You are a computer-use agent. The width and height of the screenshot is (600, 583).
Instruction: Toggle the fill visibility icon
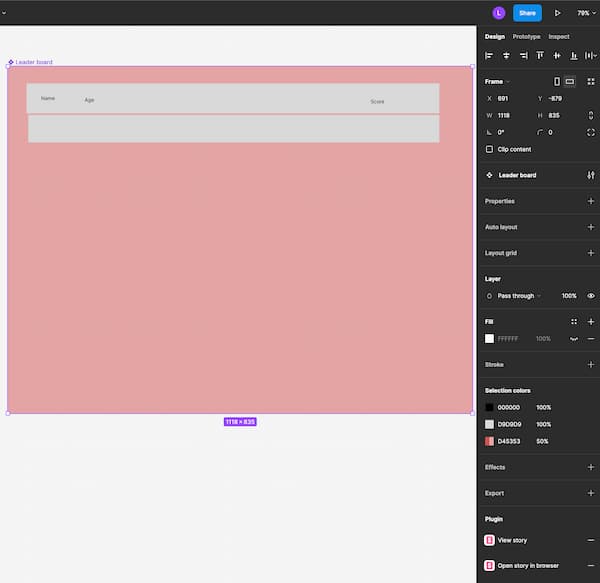tap(574, 339)
